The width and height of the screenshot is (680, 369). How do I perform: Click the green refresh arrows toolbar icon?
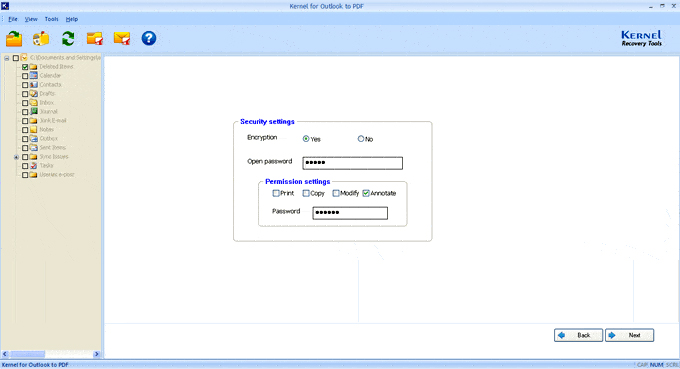point(68,39)
